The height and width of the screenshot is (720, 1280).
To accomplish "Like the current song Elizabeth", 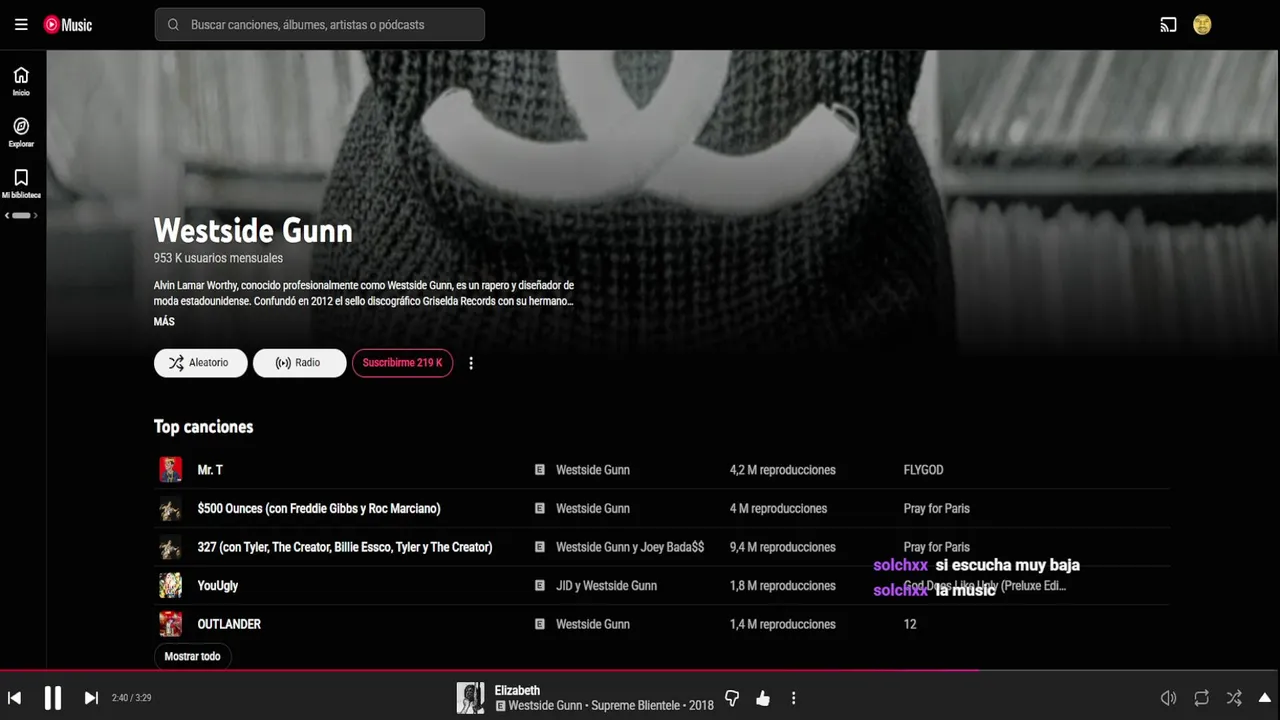I will pyautogui.click(x=763, y=698).
